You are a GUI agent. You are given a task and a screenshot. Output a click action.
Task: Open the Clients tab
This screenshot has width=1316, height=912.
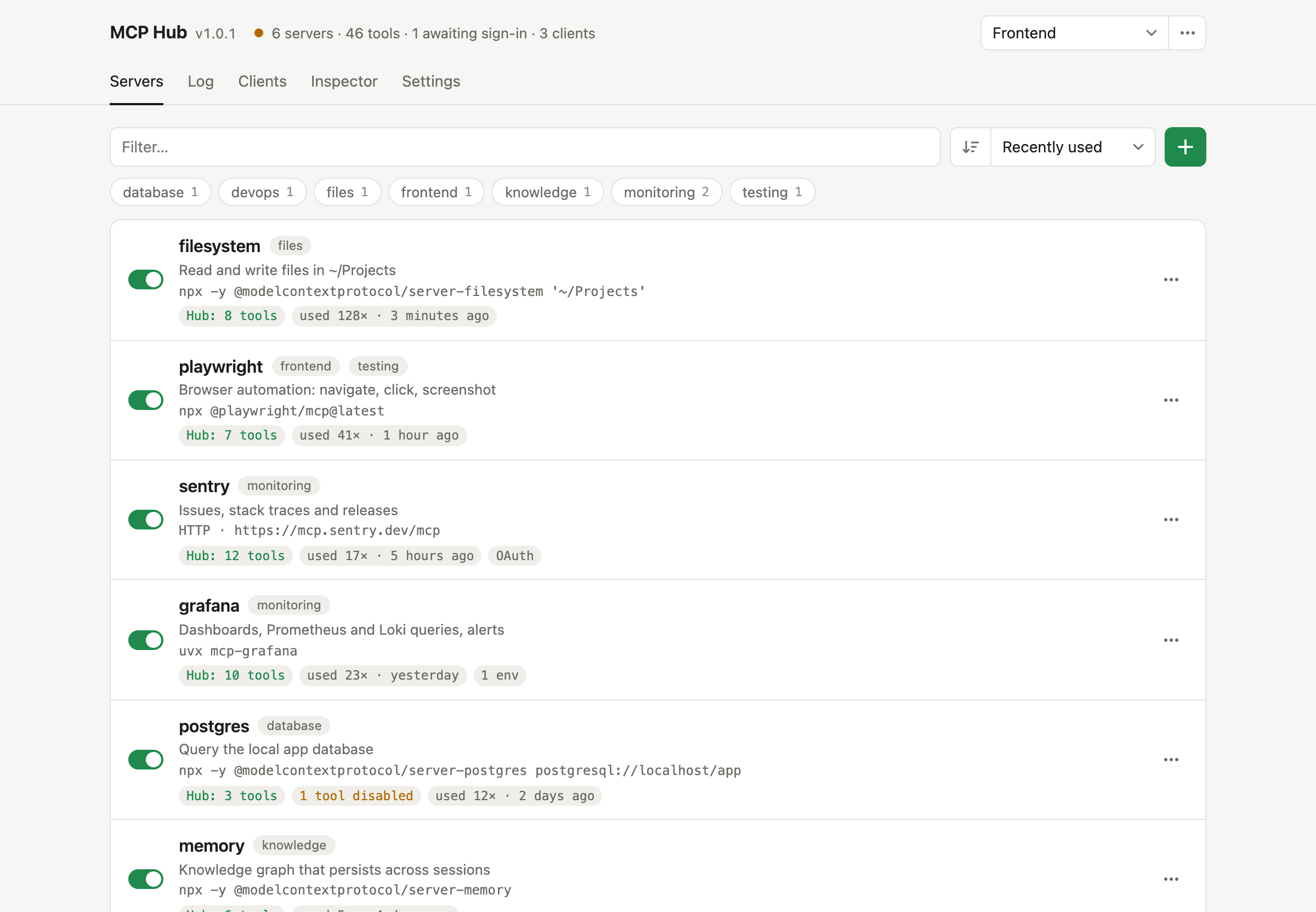pos(263,81)
